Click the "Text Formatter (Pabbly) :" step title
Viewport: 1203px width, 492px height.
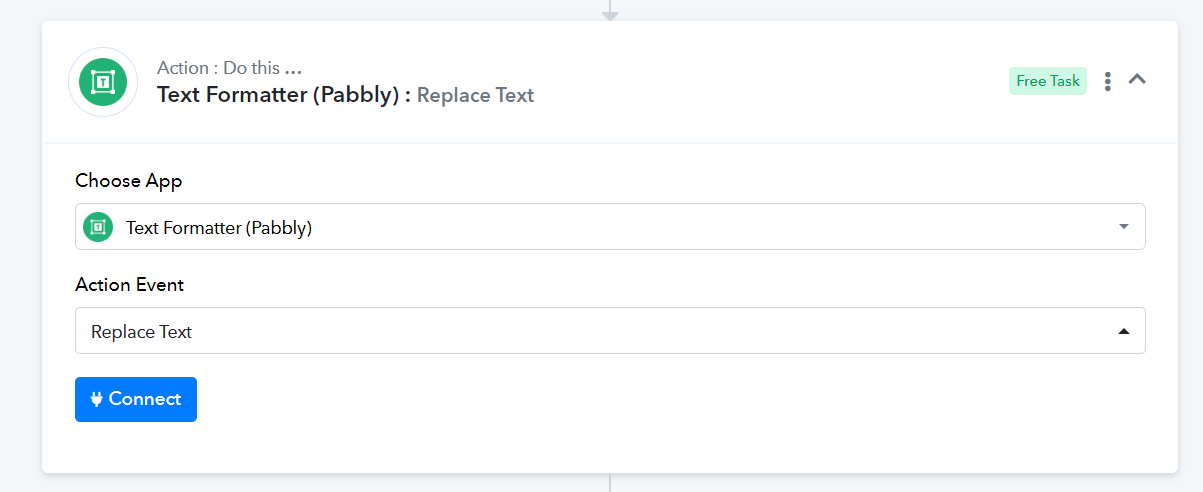[284, 95]
